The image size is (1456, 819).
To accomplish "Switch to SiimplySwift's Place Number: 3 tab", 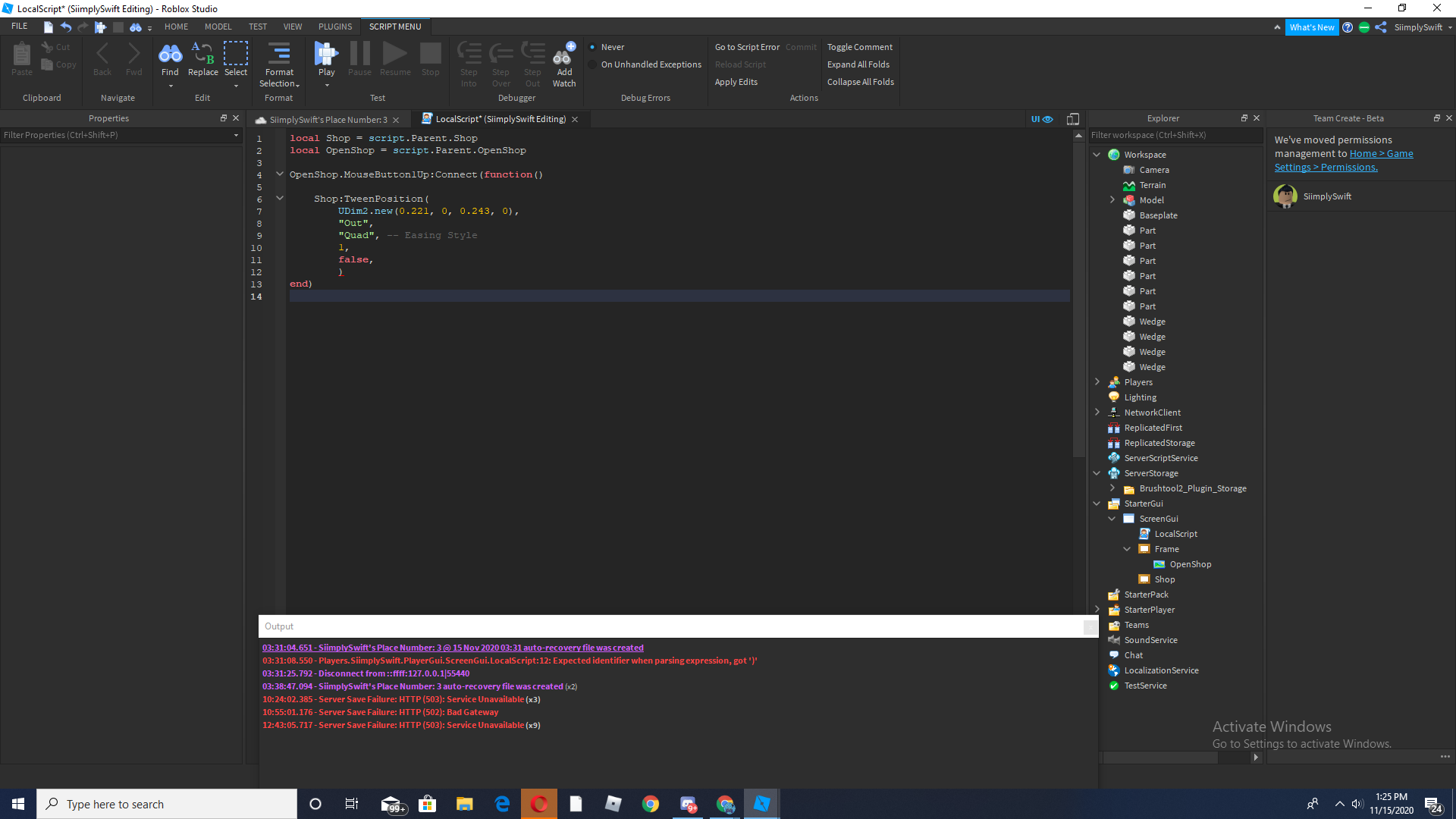I will tap(328, 120).
